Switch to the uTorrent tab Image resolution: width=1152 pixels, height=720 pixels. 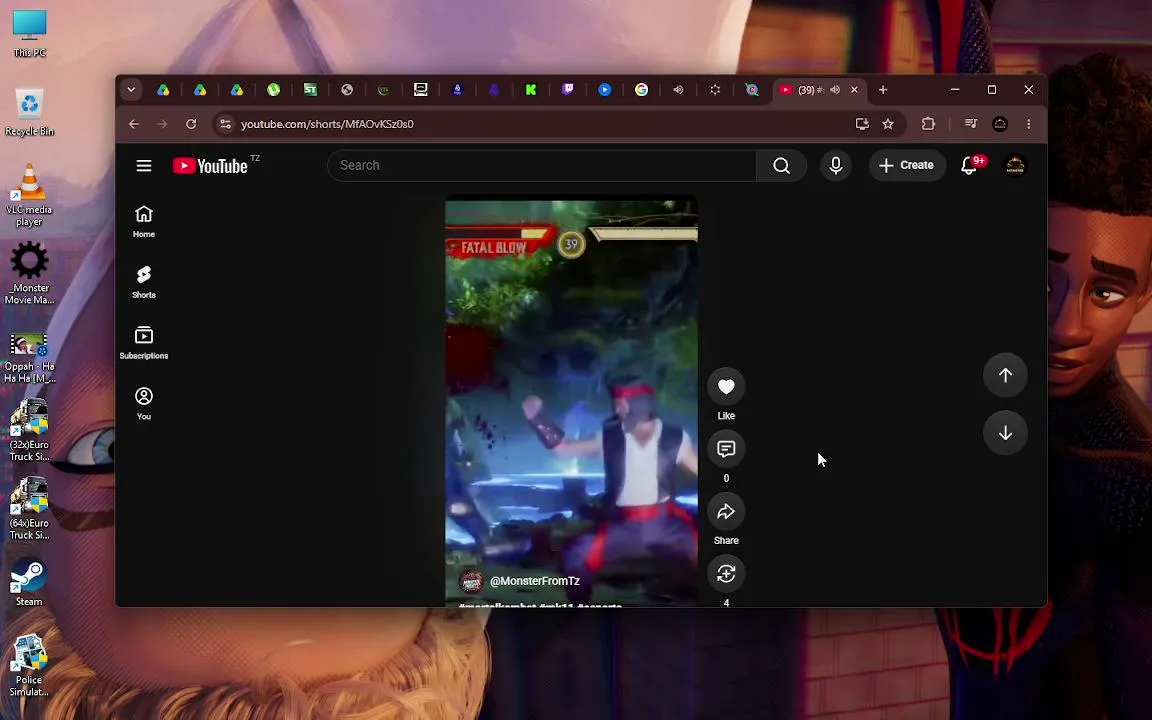[273, 90]
